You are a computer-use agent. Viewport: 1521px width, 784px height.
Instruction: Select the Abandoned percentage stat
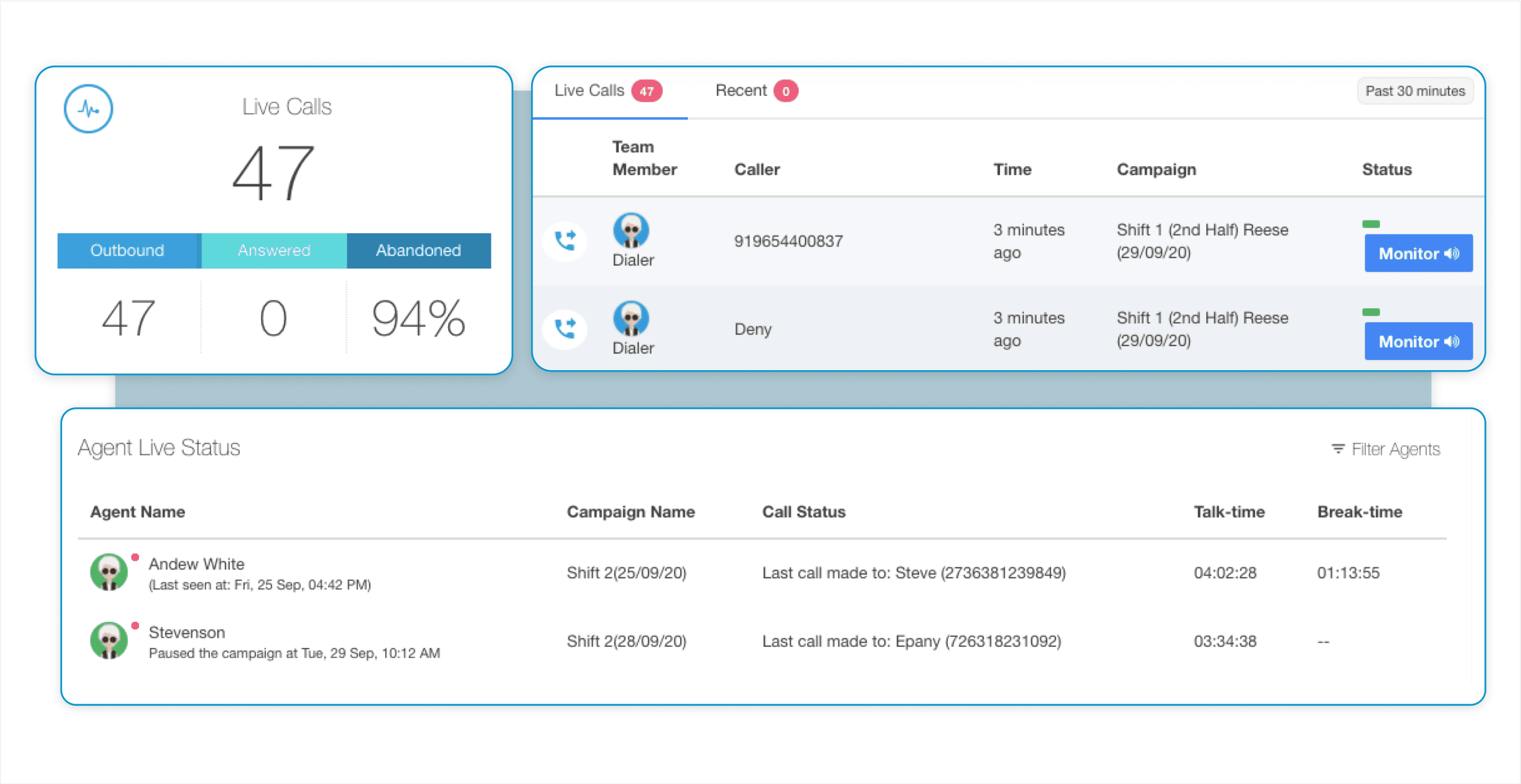coord(416,317)
